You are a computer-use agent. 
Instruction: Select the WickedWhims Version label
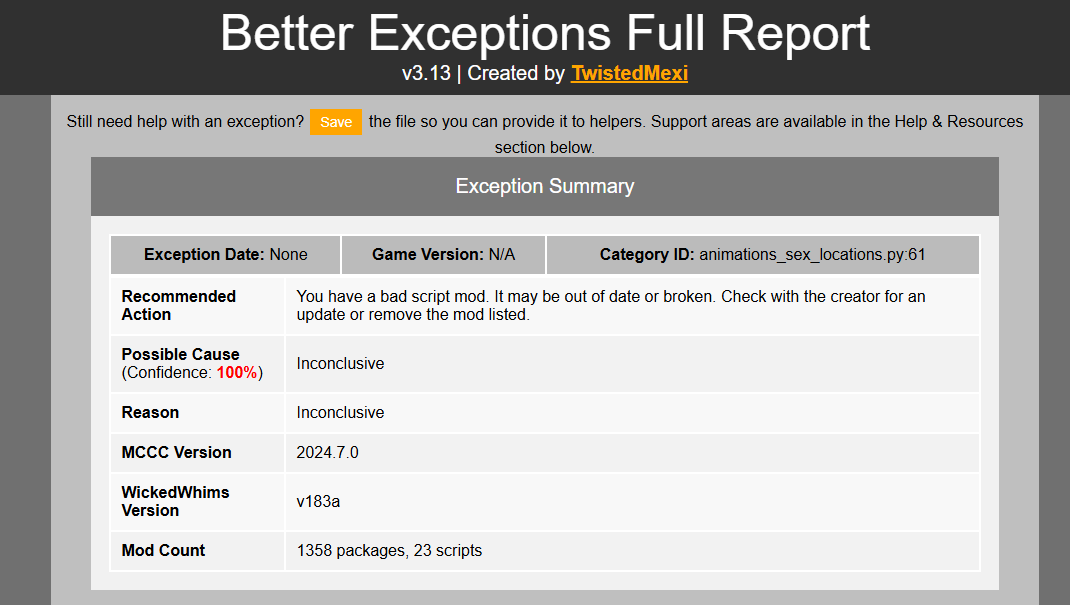[175, 501]
